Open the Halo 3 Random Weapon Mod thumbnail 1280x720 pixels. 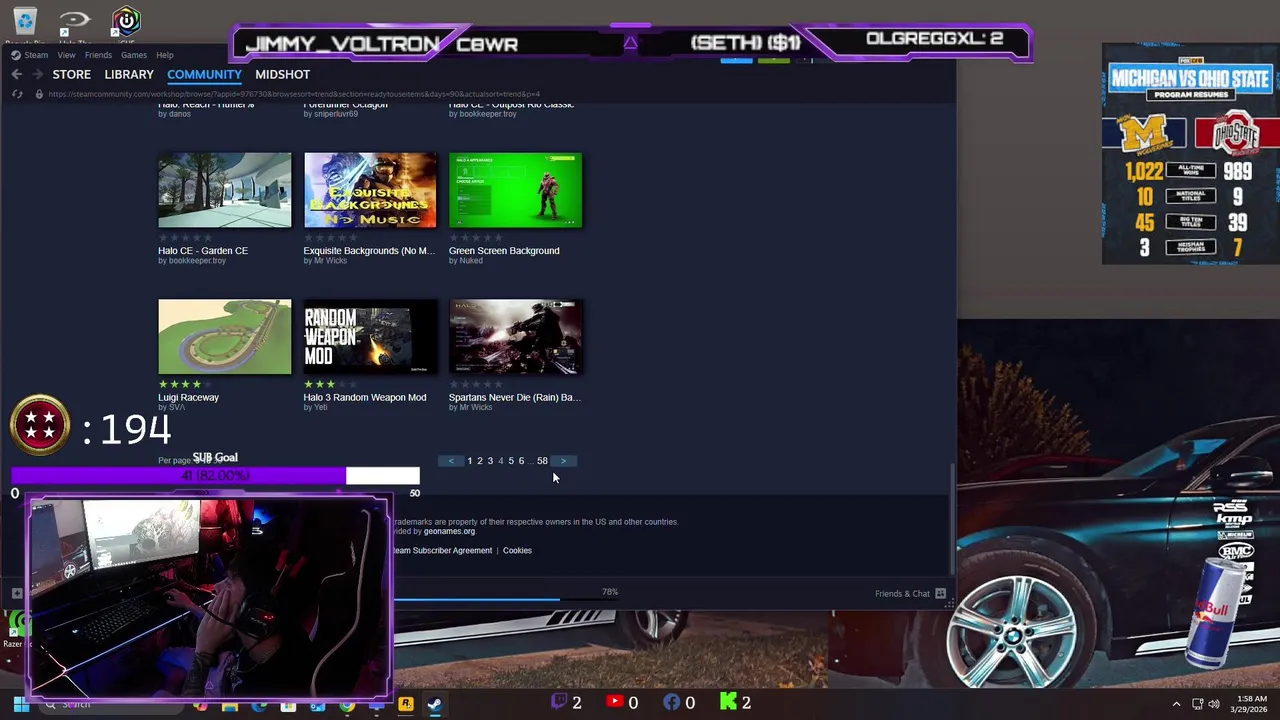pyautogui.click(x=370, y=337)
